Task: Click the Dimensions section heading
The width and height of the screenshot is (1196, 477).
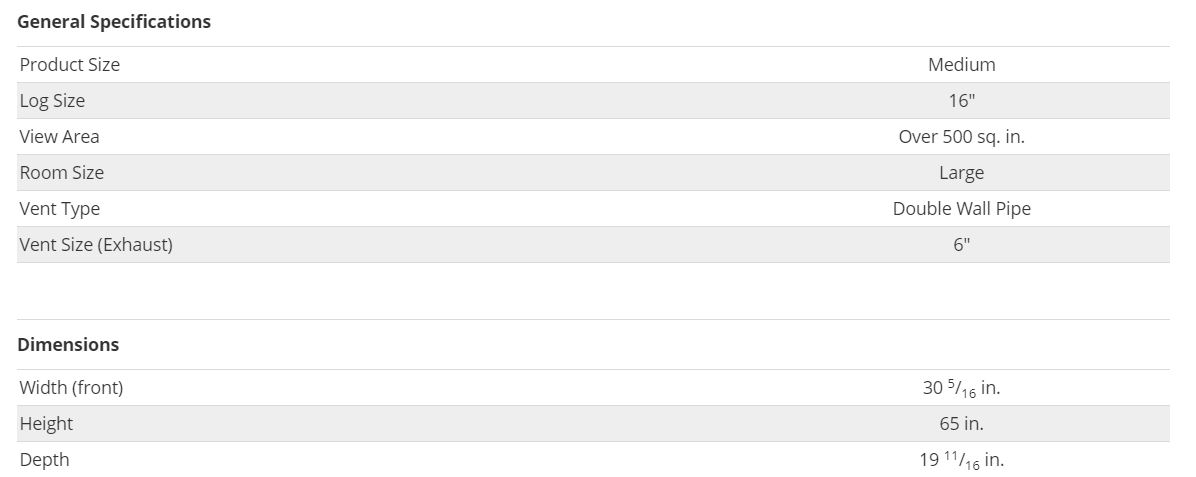Action: click(x=68, y=344)
